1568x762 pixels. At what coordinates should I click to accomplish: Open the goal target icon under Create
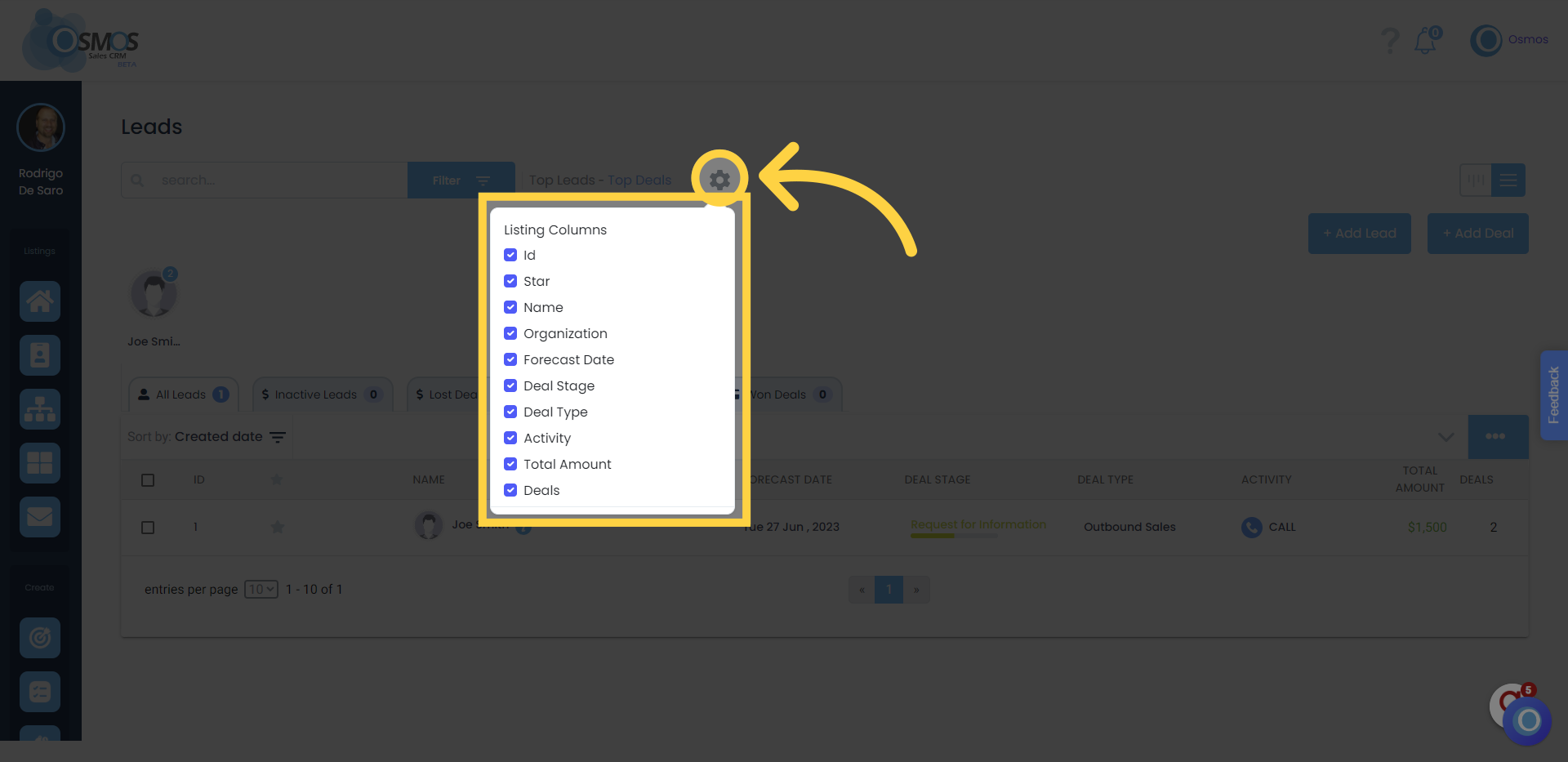pos(40,638)
